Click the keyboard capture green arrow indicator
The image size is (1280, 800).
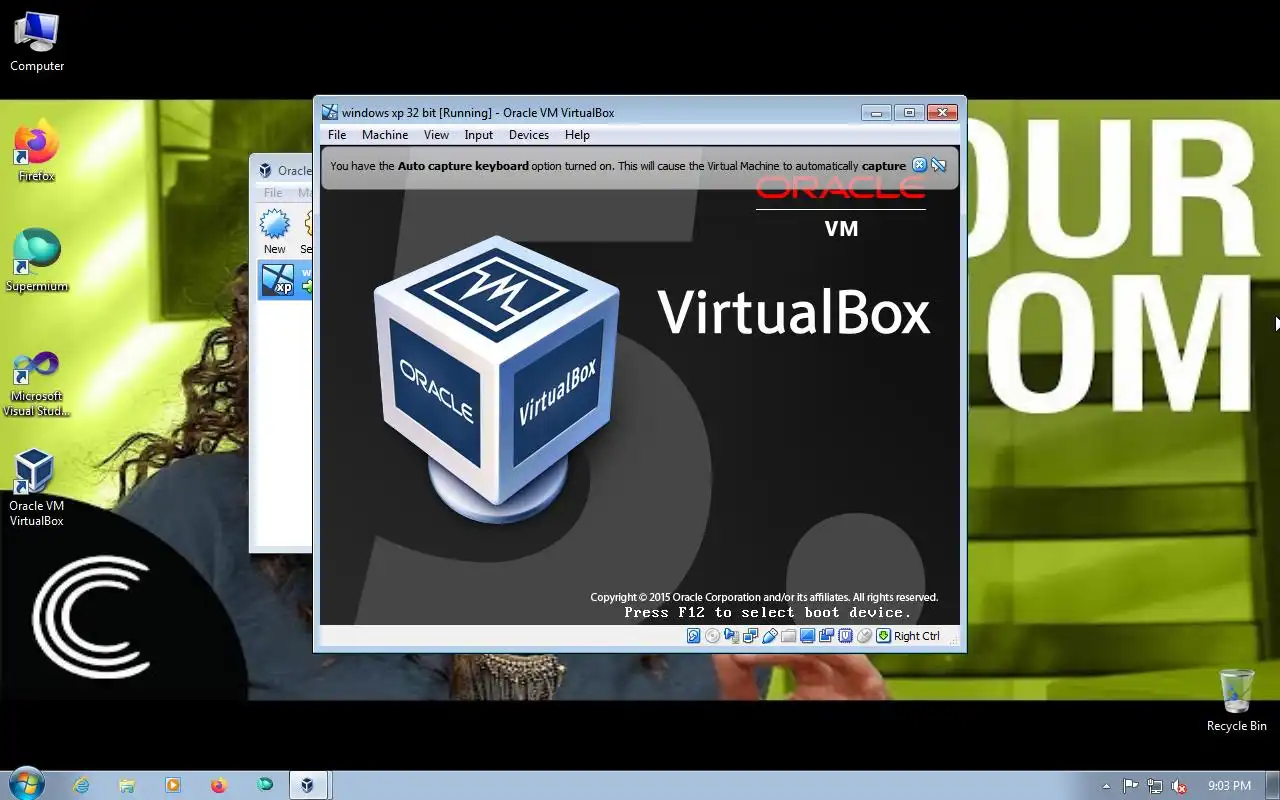coord(883,636)
